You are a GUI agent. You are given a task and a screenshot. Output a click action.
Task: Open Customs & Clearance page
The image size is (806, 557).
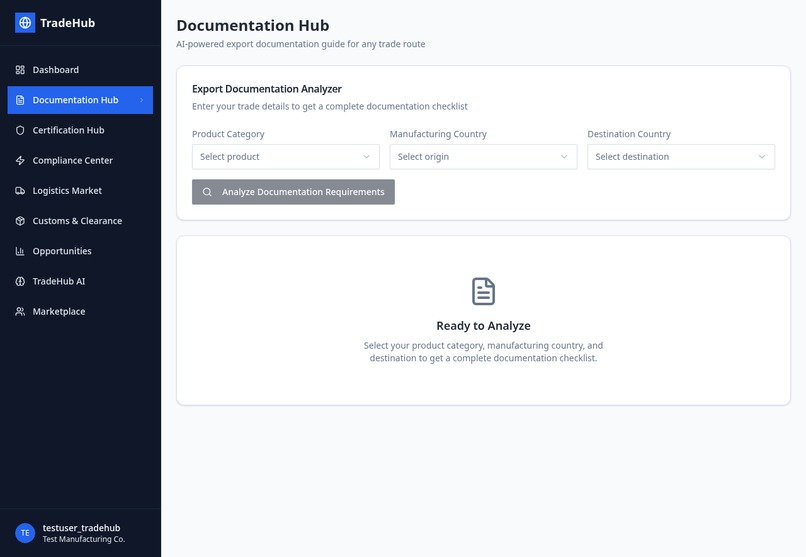coord(80,221)
